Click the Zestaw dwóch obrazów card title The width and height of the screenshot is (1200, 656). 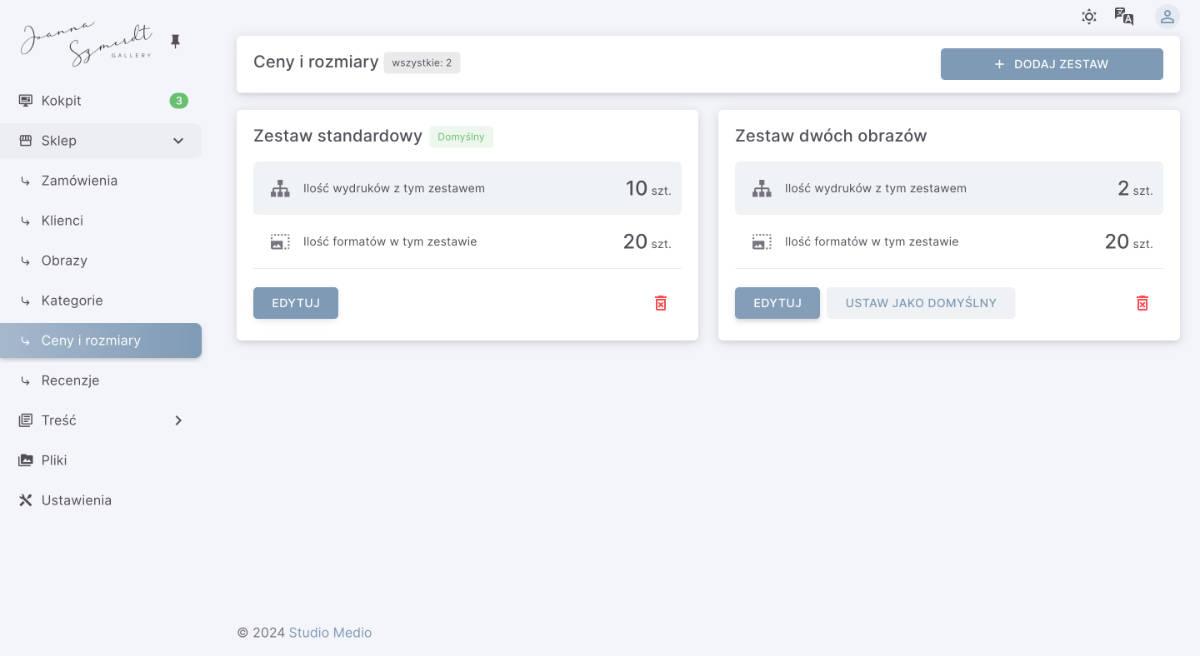831,136
